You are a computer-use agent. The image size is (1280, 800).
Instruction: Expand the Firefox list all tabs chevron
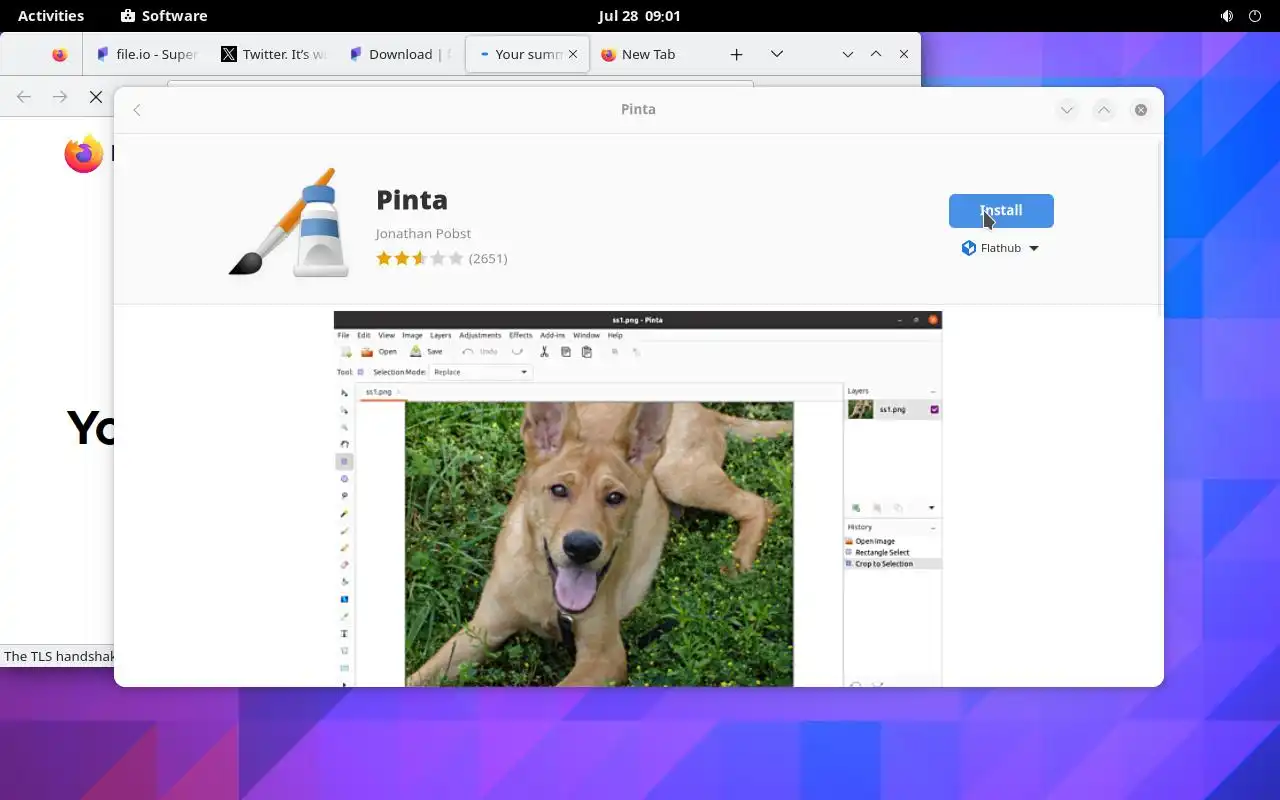tap(776, 55)
